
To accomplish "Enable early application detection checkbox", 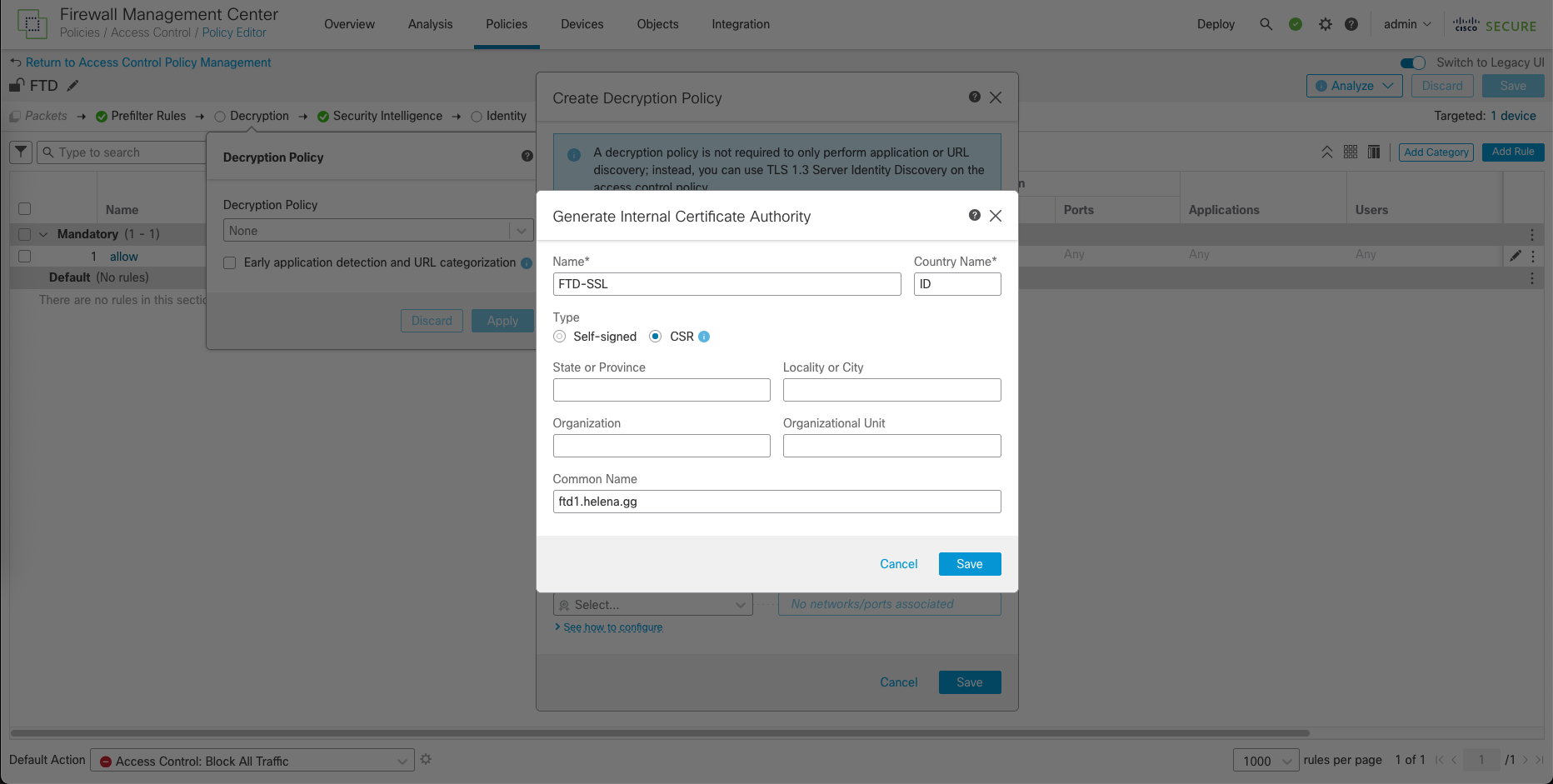I will [x=230, y=263].
